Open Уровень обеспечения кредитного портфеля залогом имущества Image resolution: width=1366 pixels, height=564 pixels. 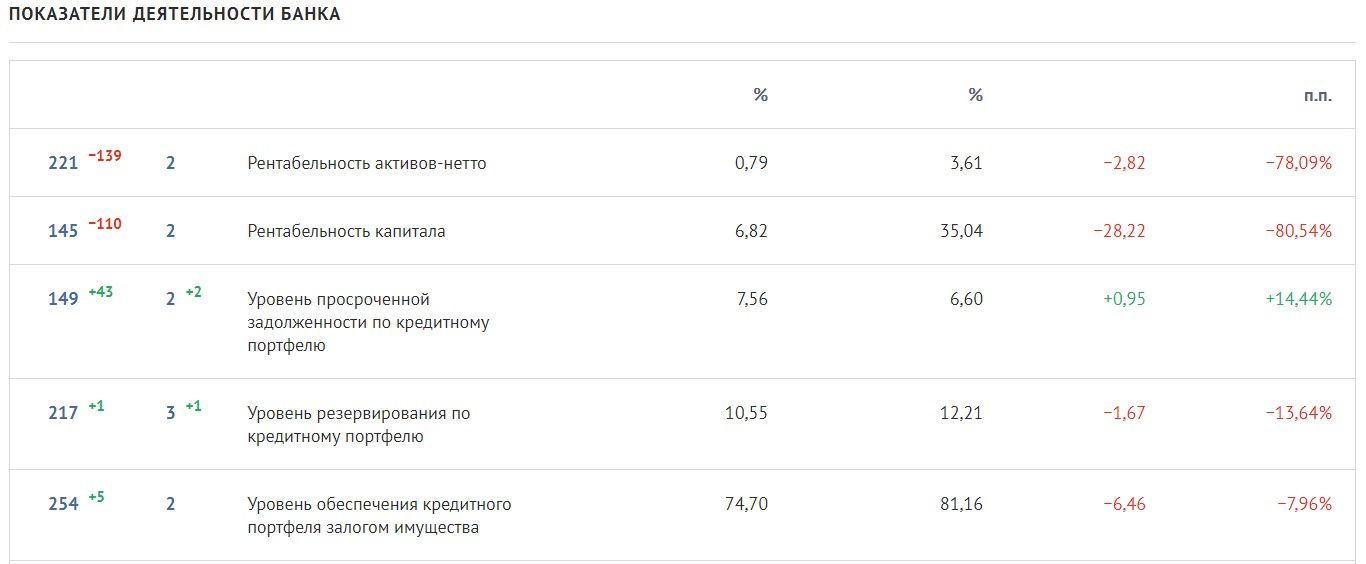click(x=379, y=516)
